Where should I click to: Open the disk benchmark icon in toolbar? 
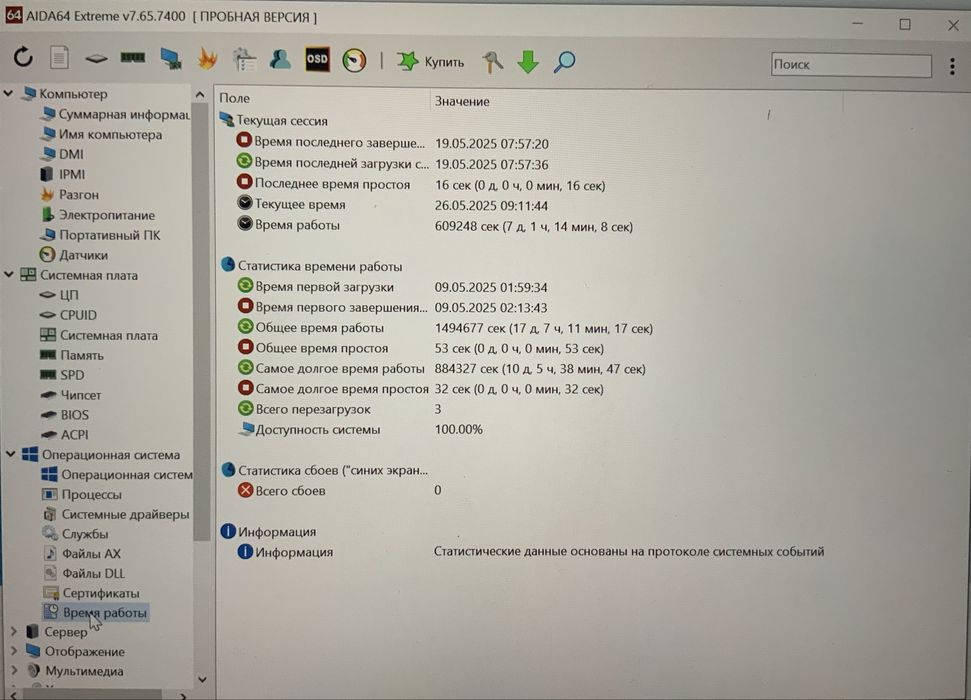(96, 59)
